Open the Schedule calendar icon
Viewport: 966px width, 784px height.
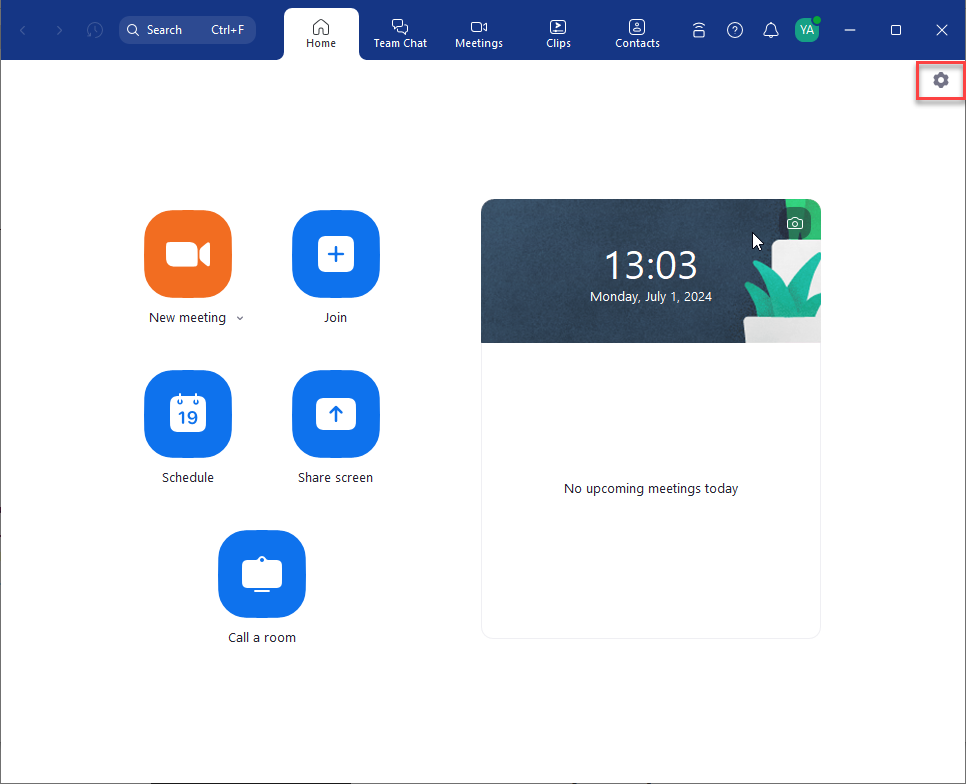188,414
